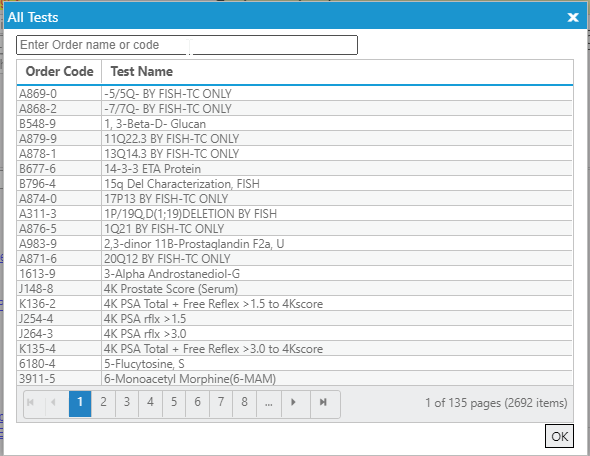Show more page numbers via ellipsis
This screenshot has height=456, width=590.
(269, 403)
